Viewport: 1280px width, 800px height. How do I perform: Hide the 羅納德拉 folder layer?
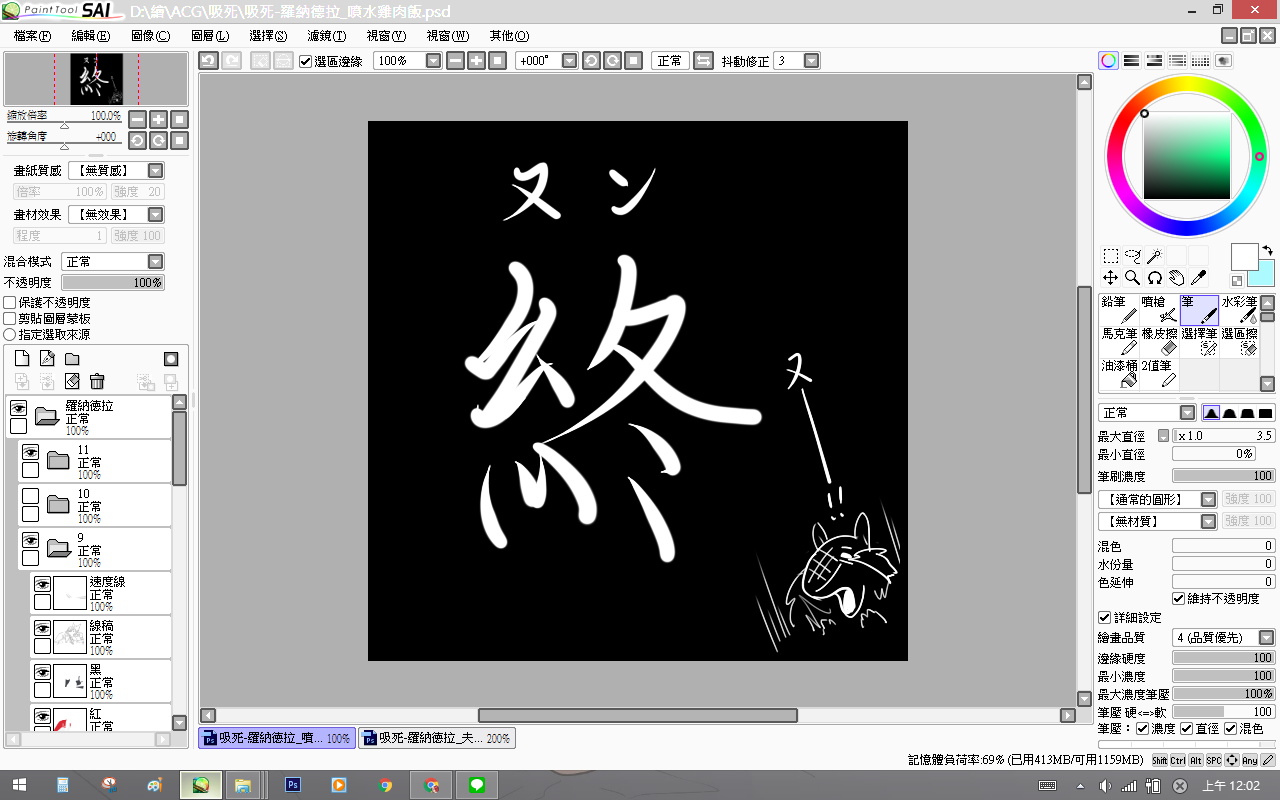pyautogui.click(x=18, y=408)
